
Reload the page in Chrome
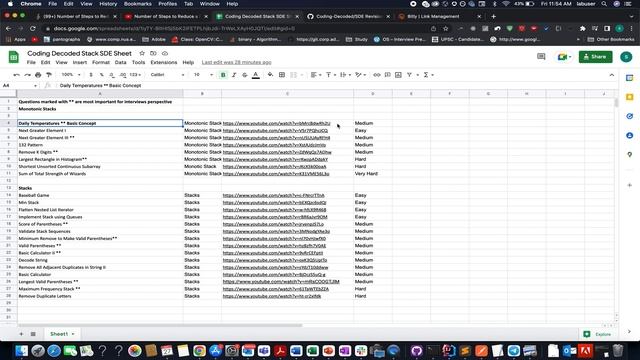click(33, 29)
